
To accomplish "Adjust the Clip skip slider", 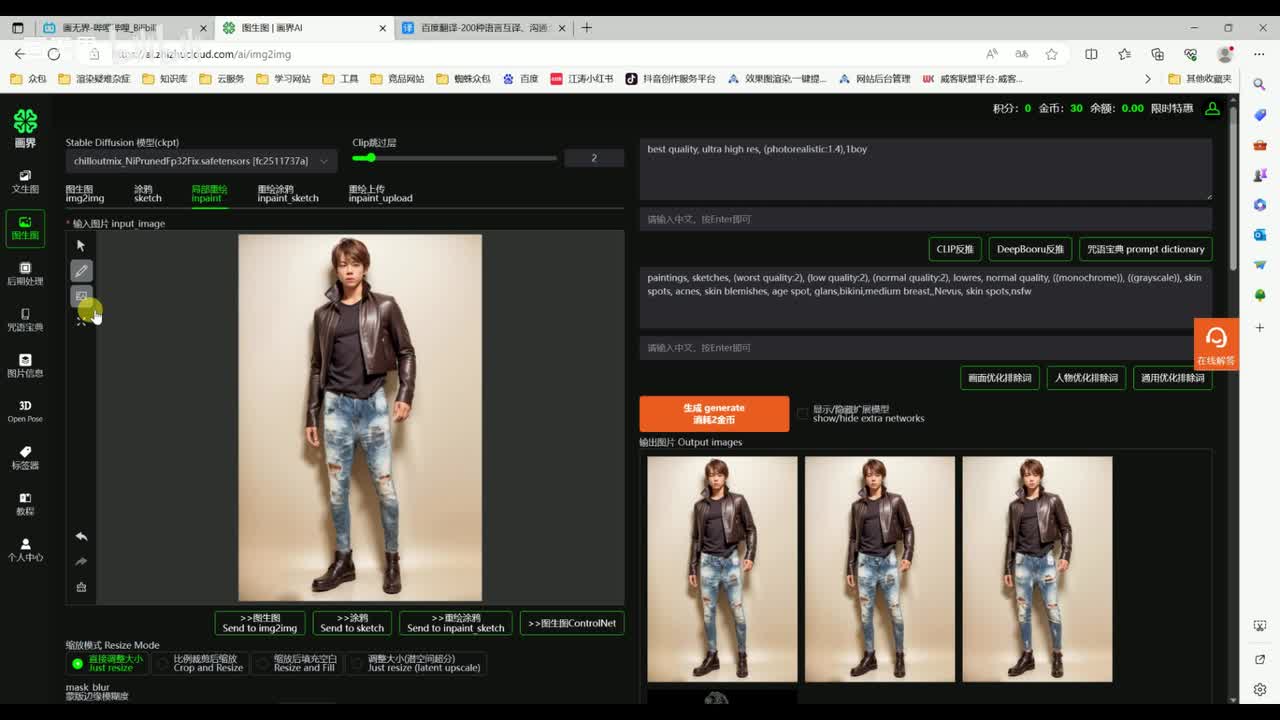I will coord(371,158).
